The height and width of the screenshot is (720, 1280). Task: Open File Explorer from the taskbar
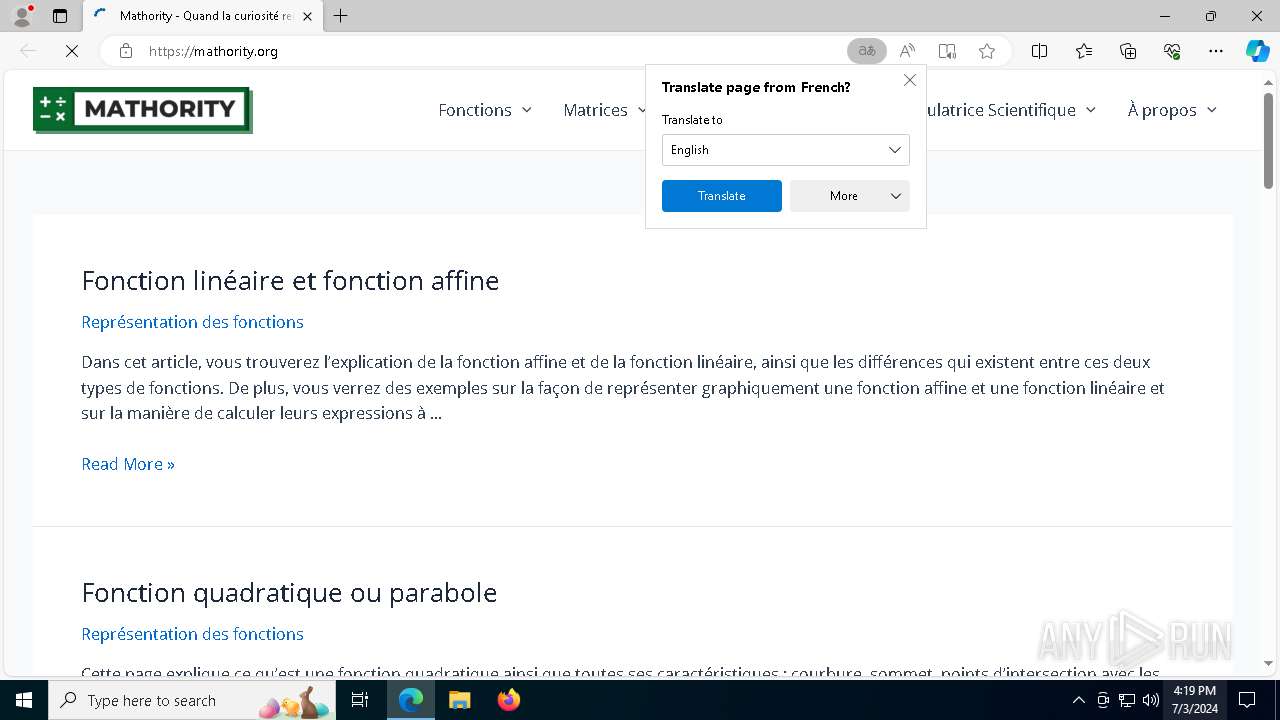point(459,700)
